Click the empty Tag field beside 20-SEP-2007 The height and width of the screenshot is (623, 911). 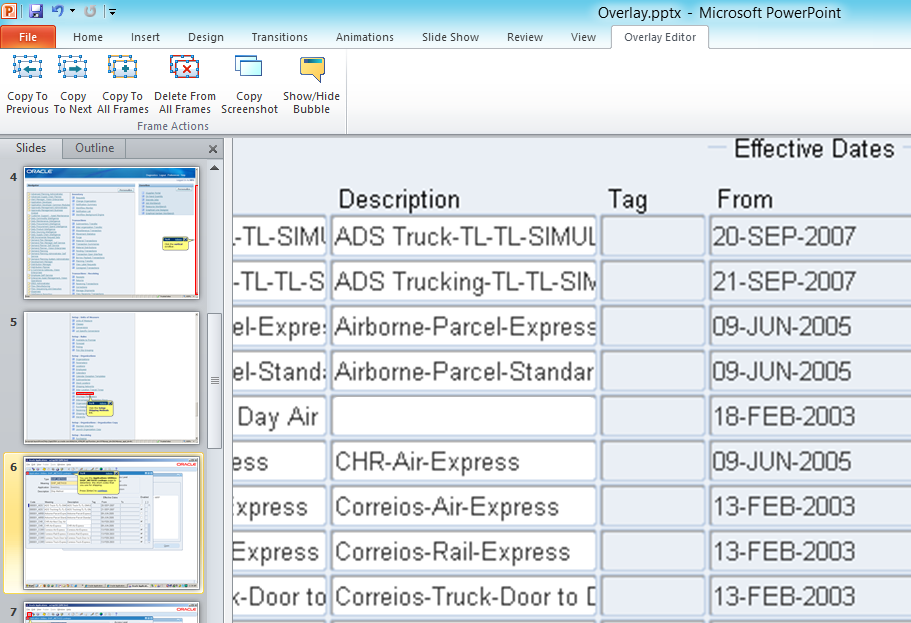tap(652, 237)
